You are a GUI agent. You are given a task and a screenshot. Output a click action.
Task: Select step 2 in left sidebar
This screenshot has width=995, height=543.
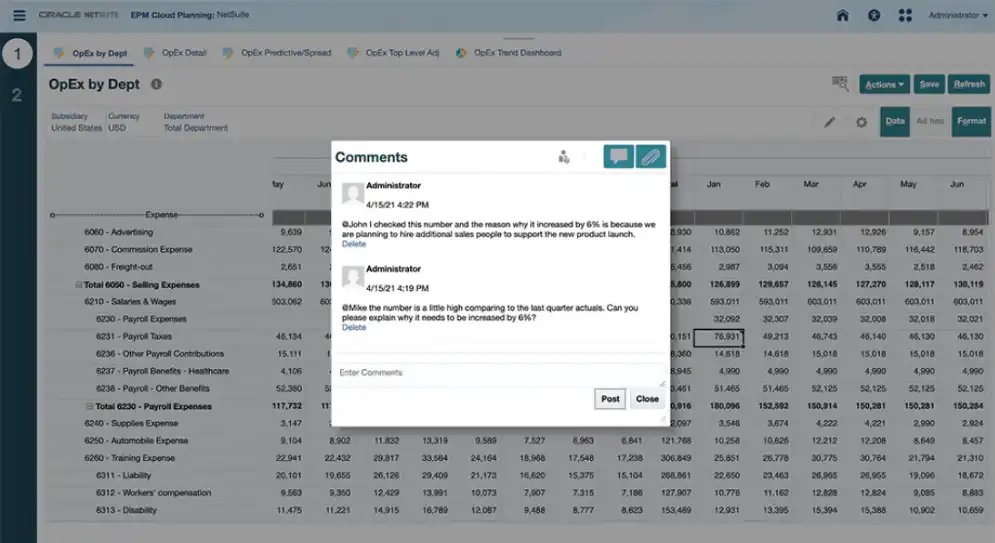tap(17, 95)
